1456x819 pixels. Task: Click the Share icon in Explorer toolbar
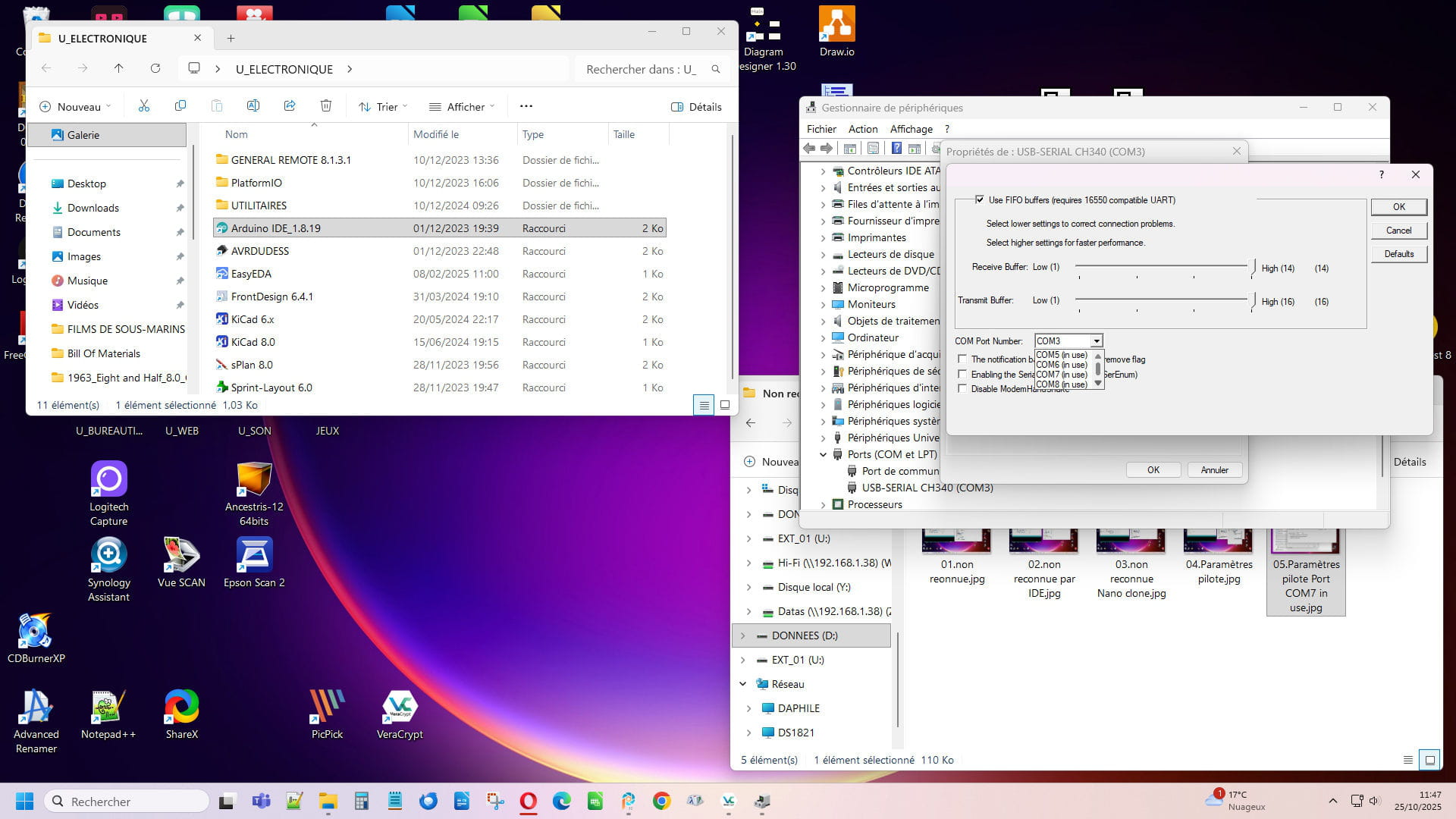(290, 106)
